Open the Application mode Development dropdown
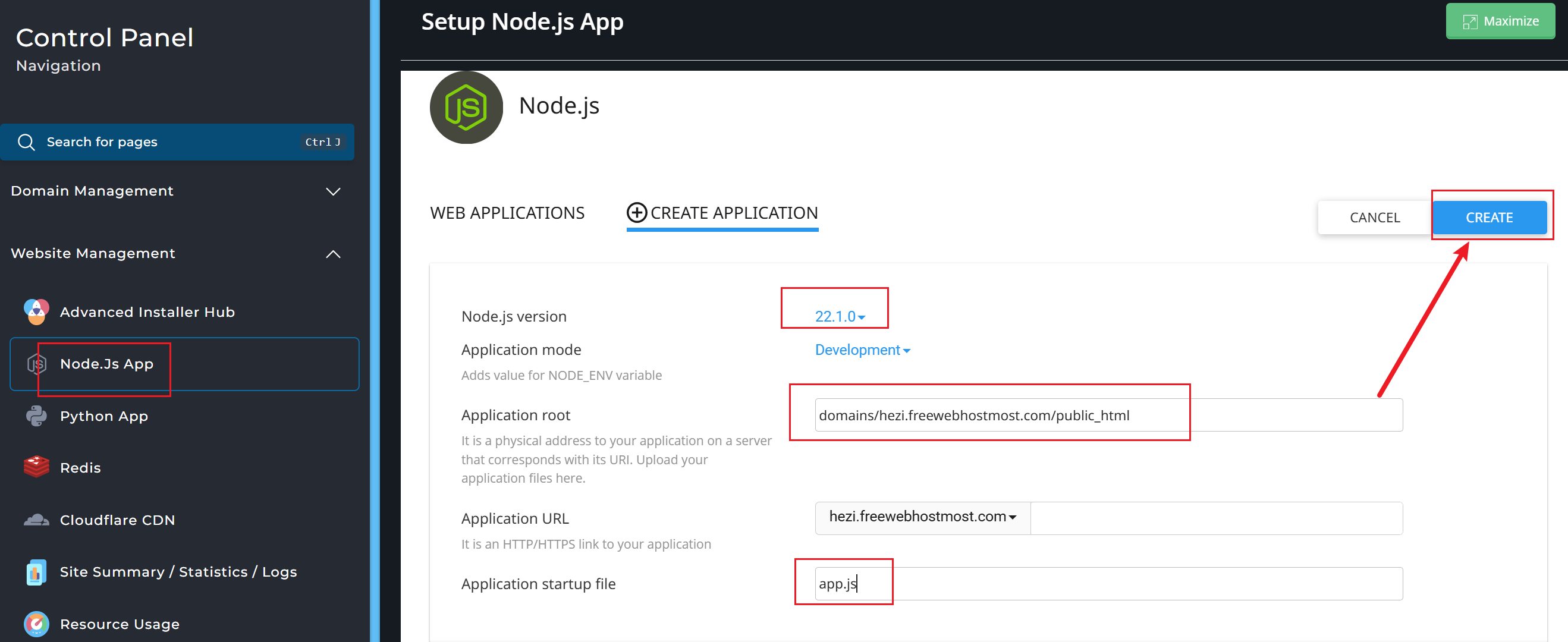Viewport: 1568px width, 642px height. (x=862, y=350)
